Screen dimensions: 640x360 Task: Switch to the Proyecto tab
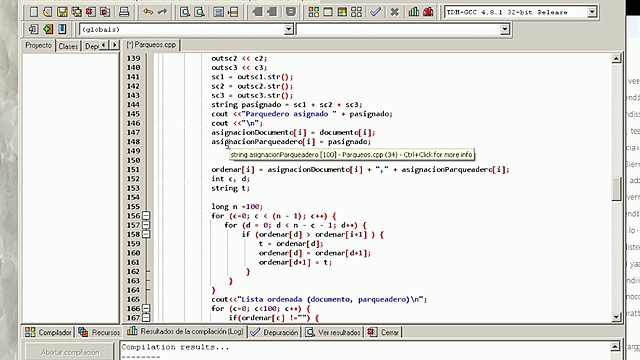coord(38,45)
